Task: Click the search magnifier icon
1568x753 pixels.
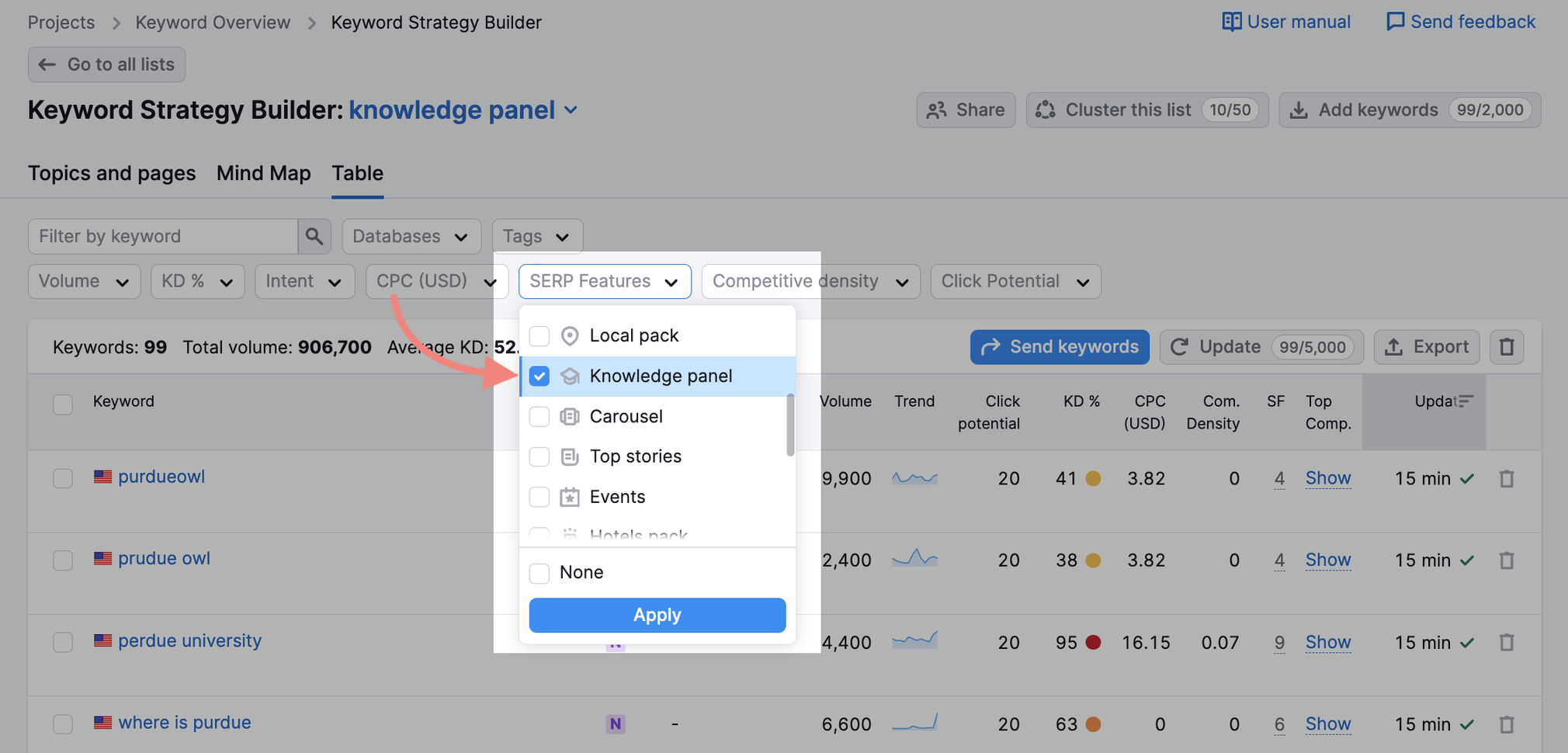Action: [x=314, y=236]
